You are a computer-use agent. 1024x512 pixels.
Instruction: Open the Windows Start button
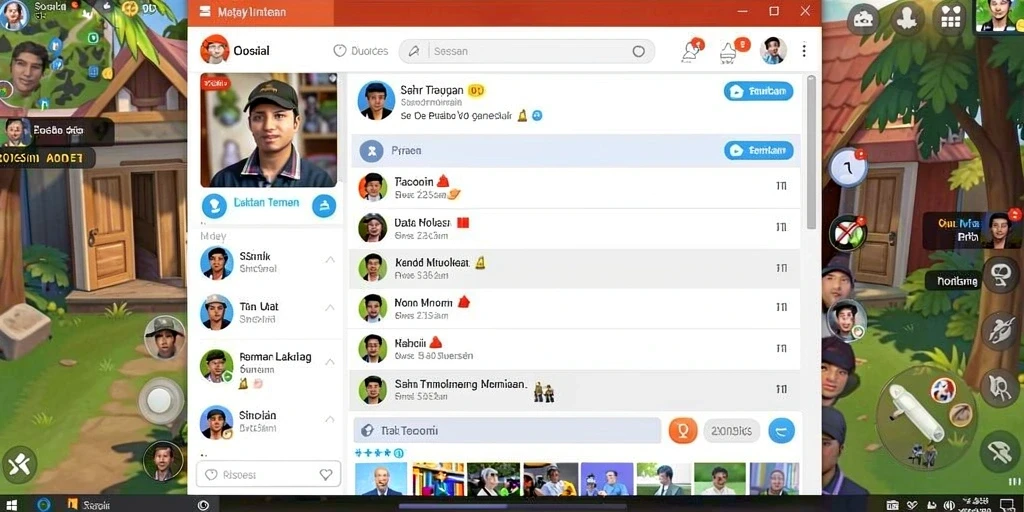pyautogui.click(x=10, y=505)
